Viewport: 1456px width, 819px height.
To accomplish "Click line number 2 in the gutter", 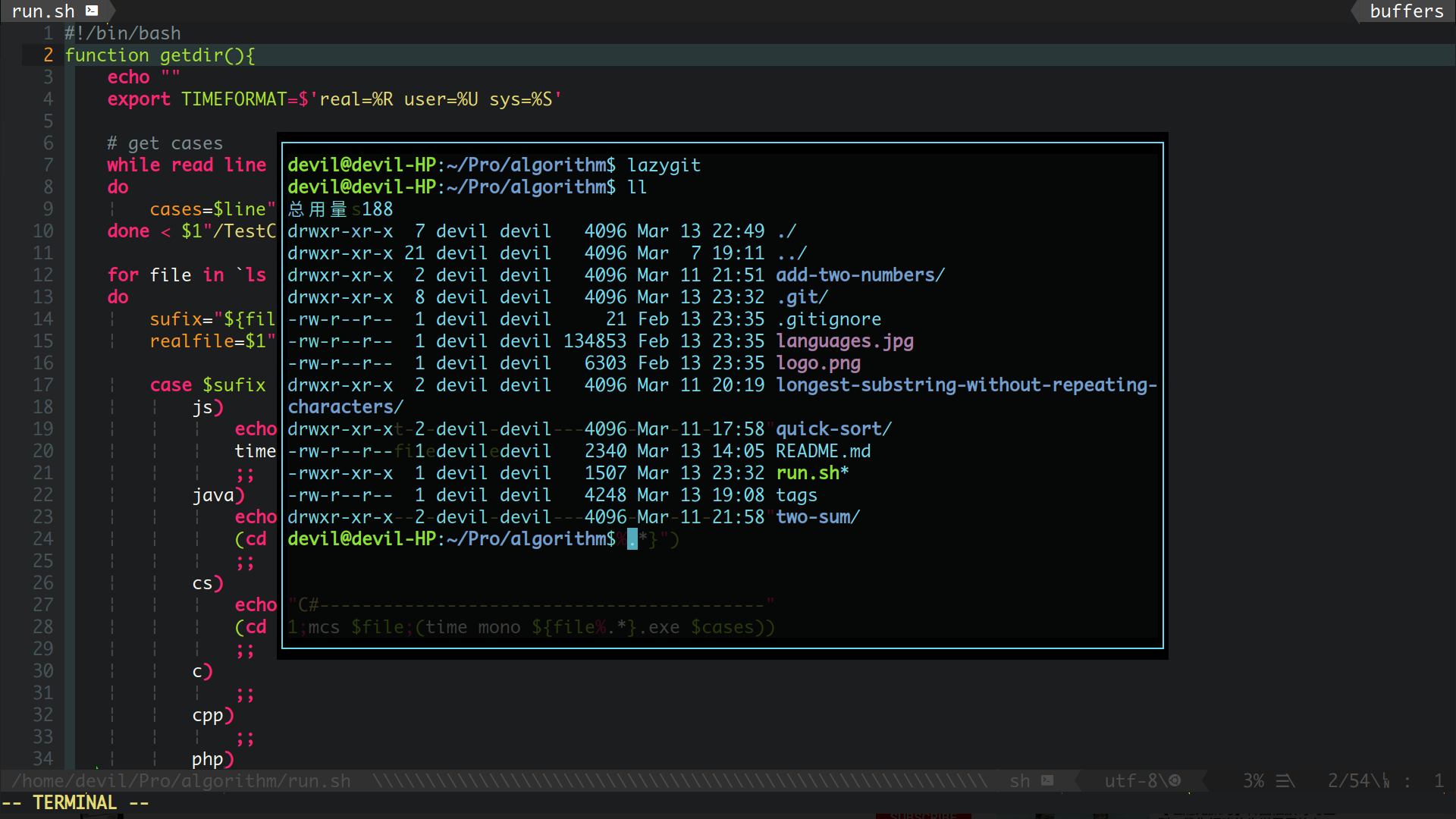I will pyautogui.click(x=48, y=55).
